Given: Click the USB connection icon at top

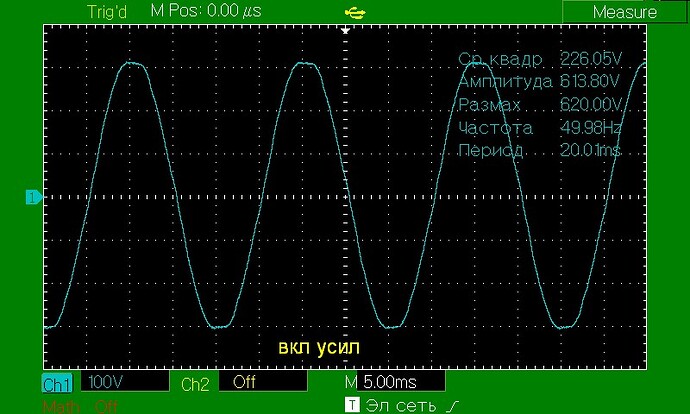Looking at the screenshot, I should [355, 13].
